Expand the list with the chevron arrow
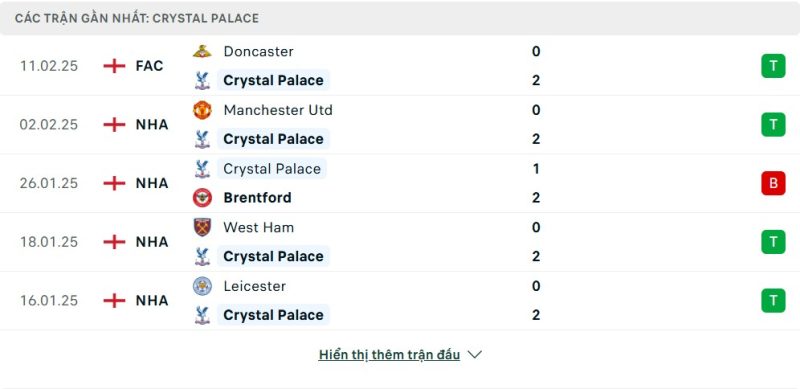This screenshot has height=389, width=800. point(474,354)
